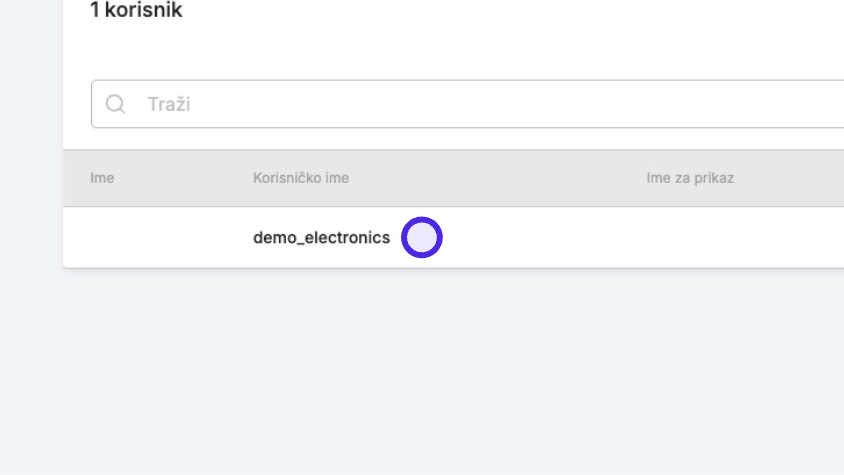This screenshot has width=844, height=475.
Task: Sort by the Ime za prikaz column
Action: [x=690, y=178]
